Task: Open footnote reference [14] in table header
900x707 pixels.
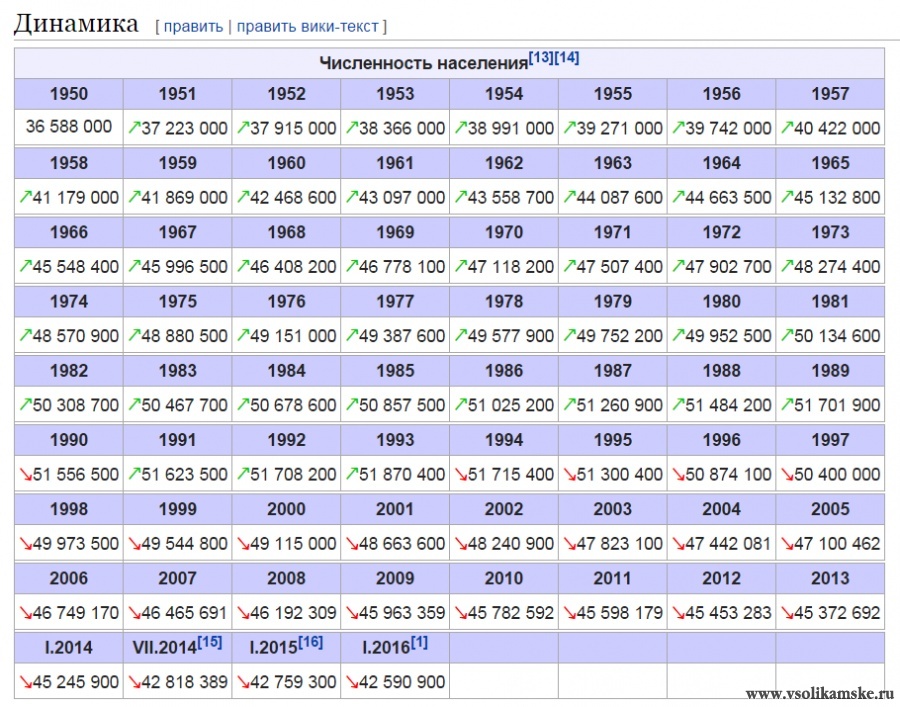Action: click(x=567, y=58)
